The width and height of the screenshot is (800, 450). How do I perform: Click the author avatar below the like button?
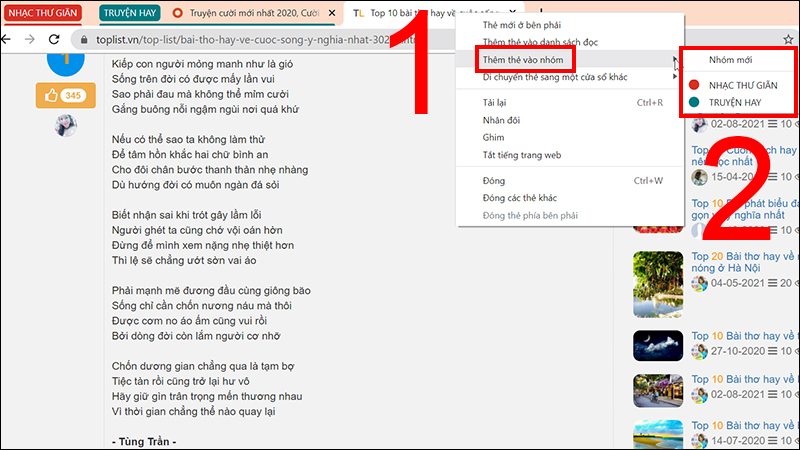66,126
